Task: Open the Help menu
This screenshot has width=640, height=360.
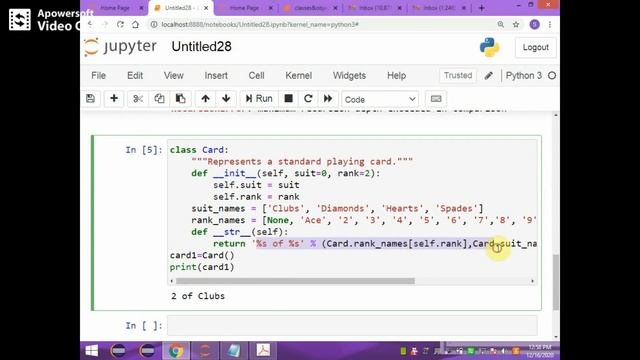Action: [396, 76]
